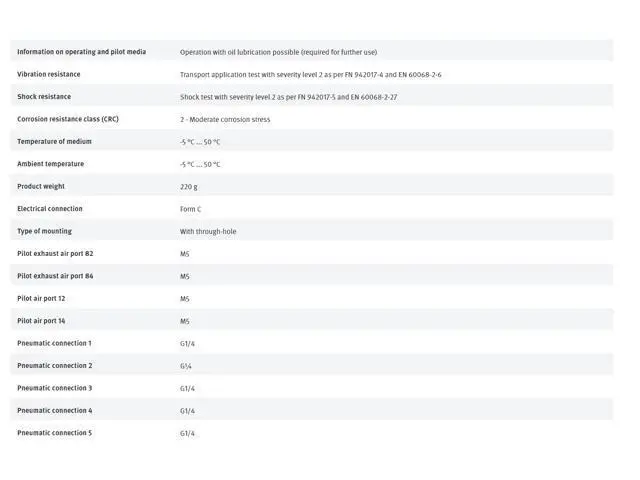This screenshot has width=640, height=480.
Task: Click the 'Pneumatic connection 1' label
Action: pos(54,343)
